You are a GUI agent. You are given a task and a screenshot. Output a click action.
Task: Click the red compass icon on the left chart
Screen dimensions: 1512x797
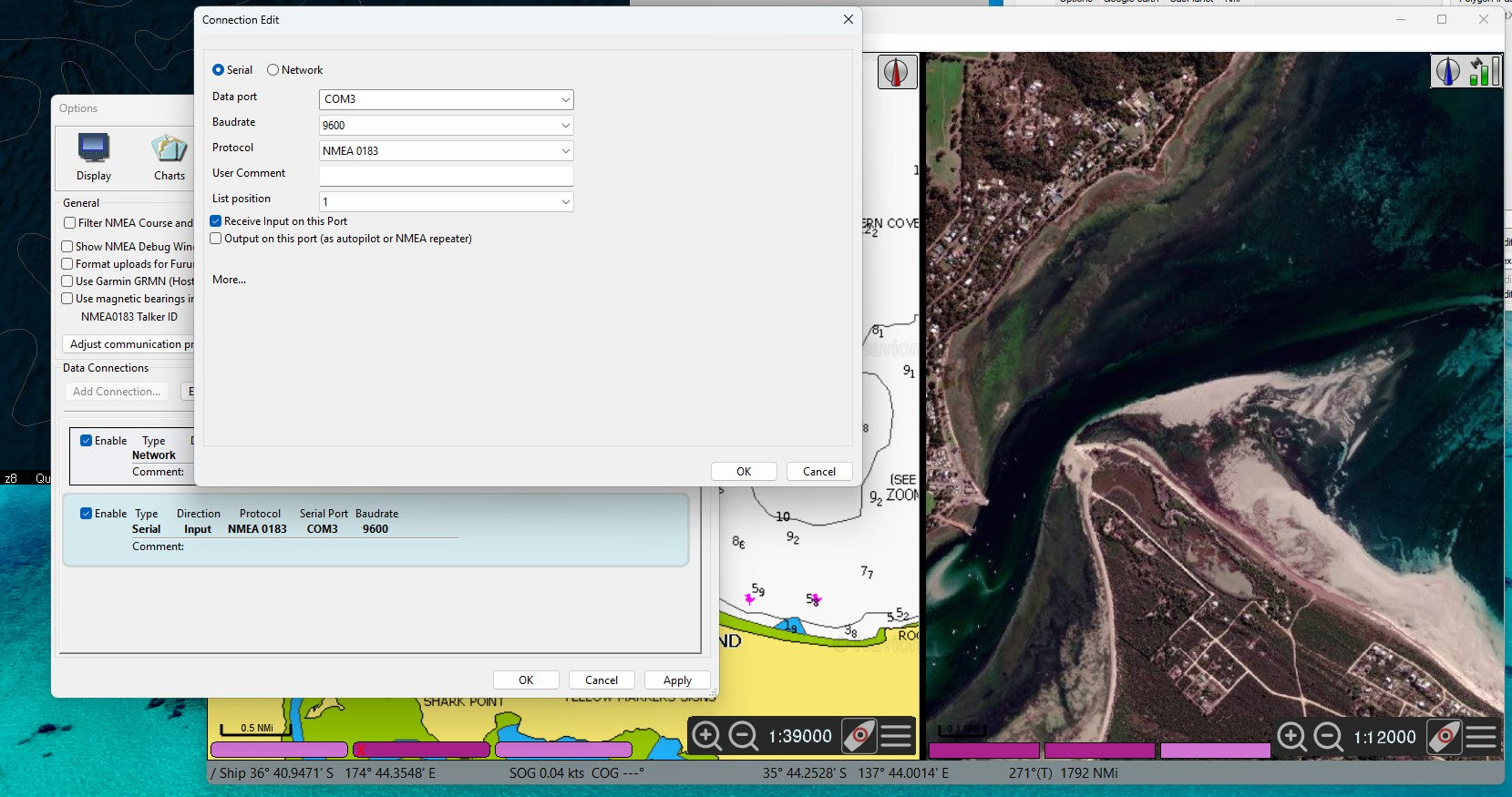tap(897, 72)
